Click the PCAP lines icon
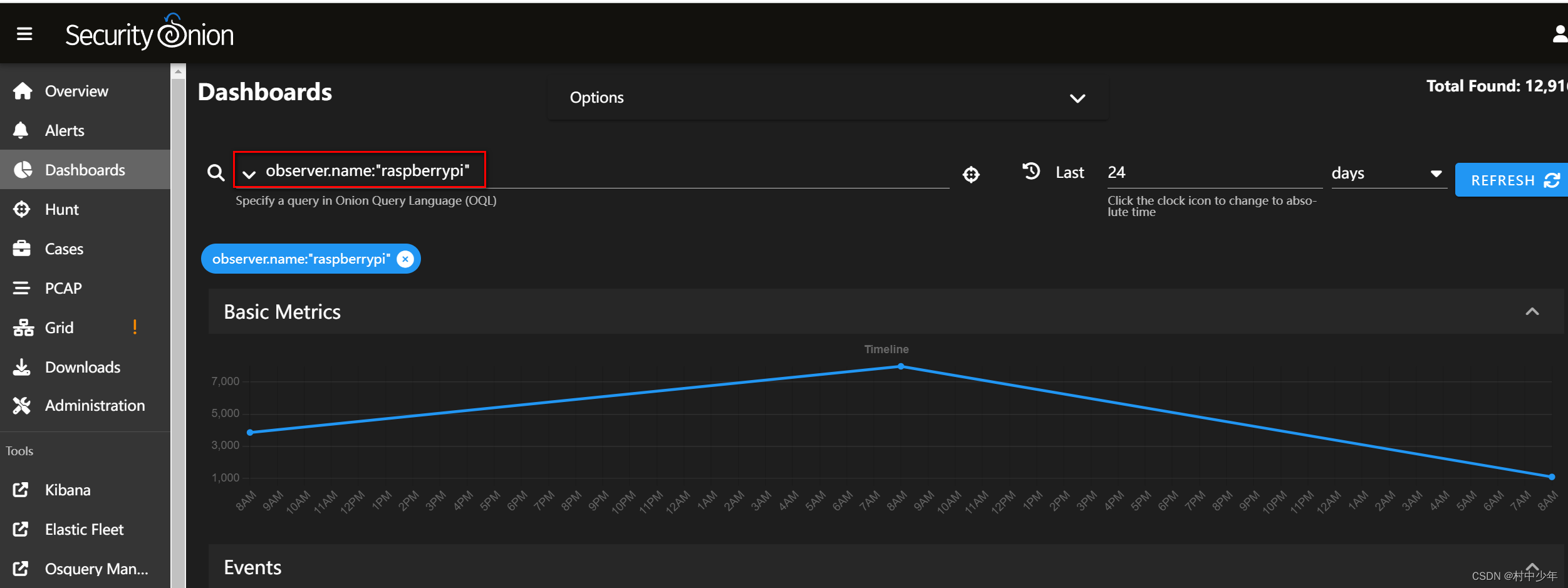 click(21, 288)
